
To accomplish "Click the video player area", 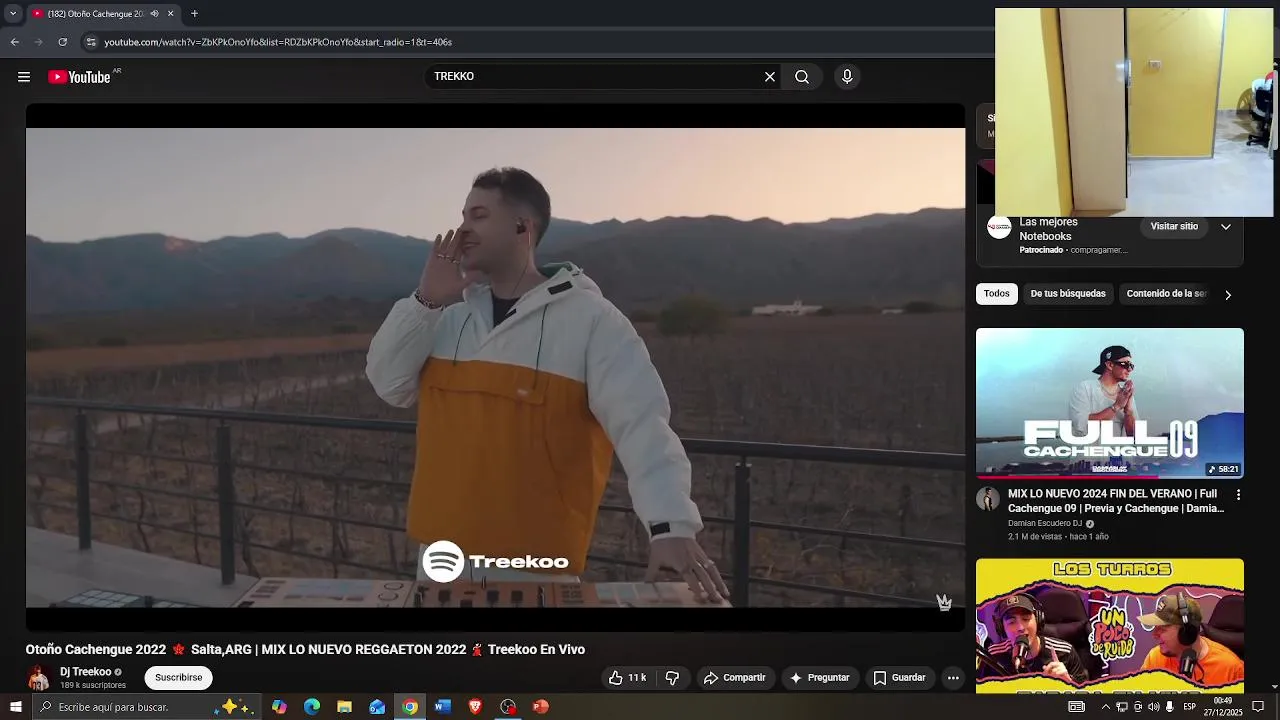I will pos(495,367).
